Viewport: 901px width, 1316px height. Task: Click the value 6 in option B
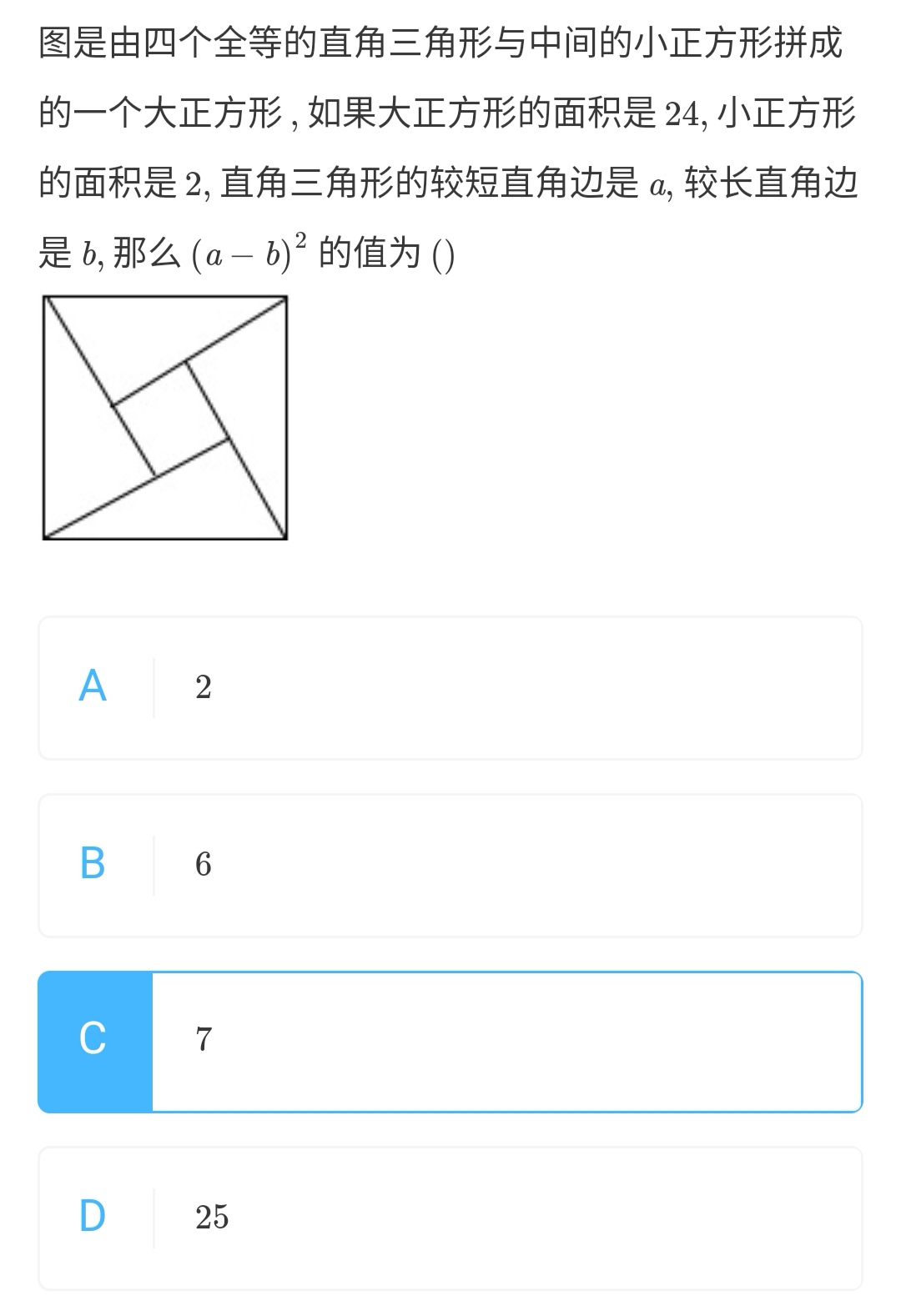(x=203, y=865)
